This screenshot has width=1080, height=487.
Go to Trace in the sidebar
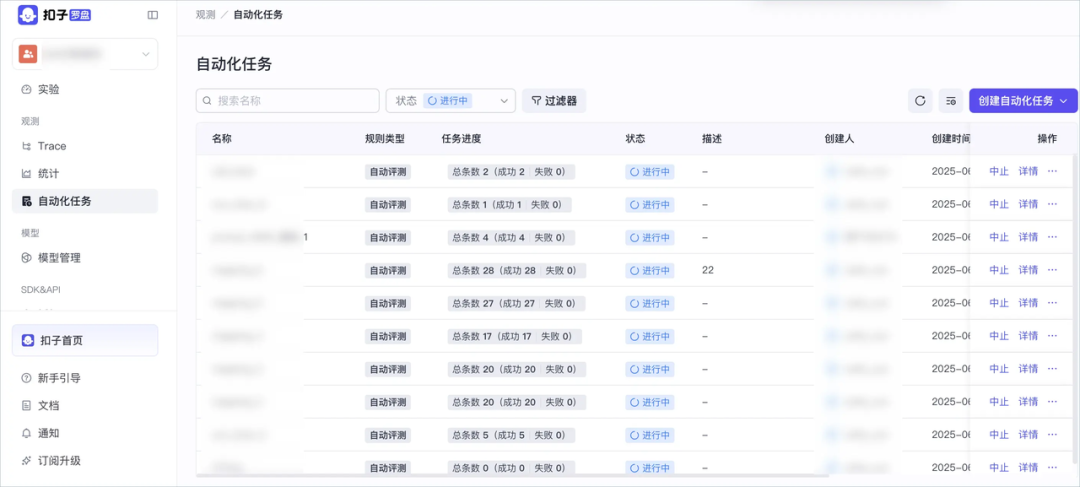click(51, 146)
